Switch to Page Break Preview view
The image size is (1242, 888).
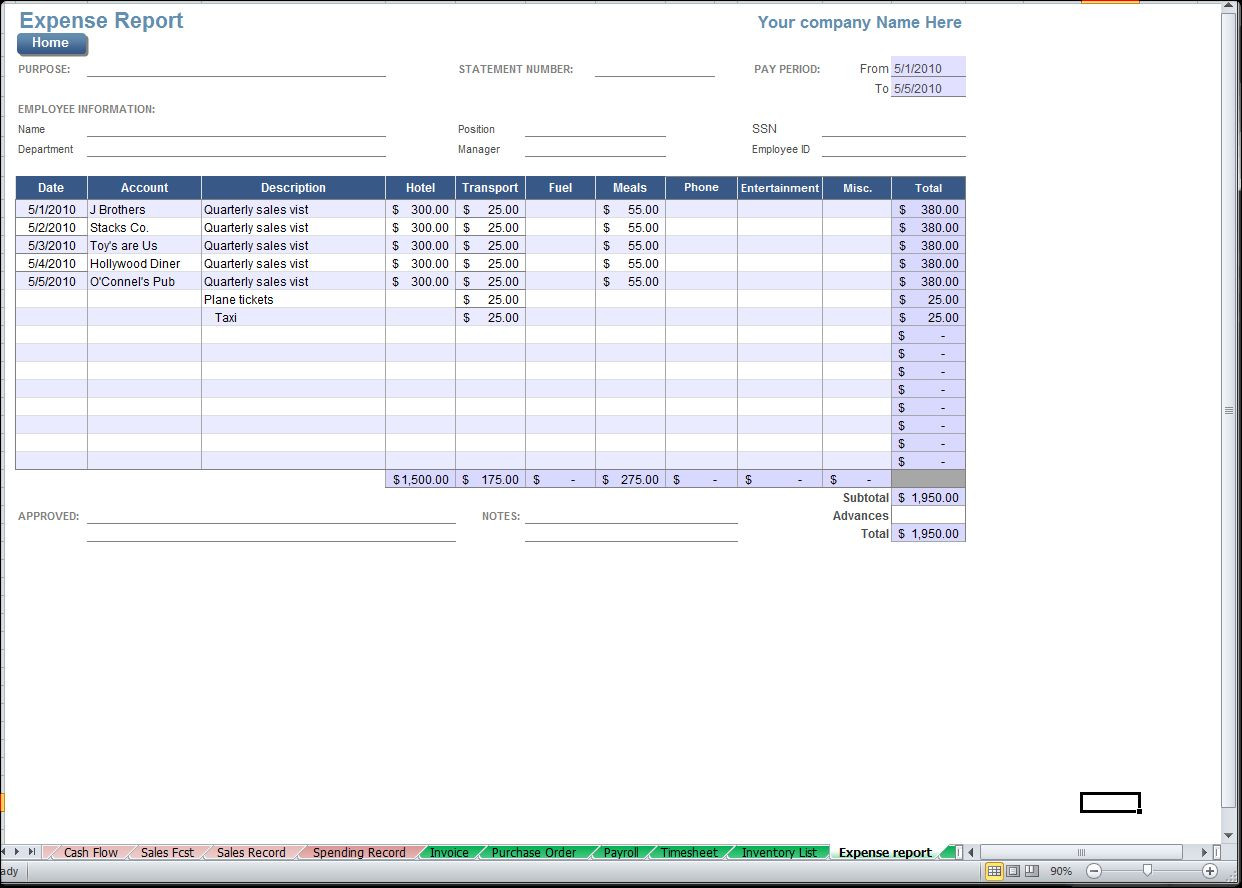pyautogui.click(x=1032, y=871)
